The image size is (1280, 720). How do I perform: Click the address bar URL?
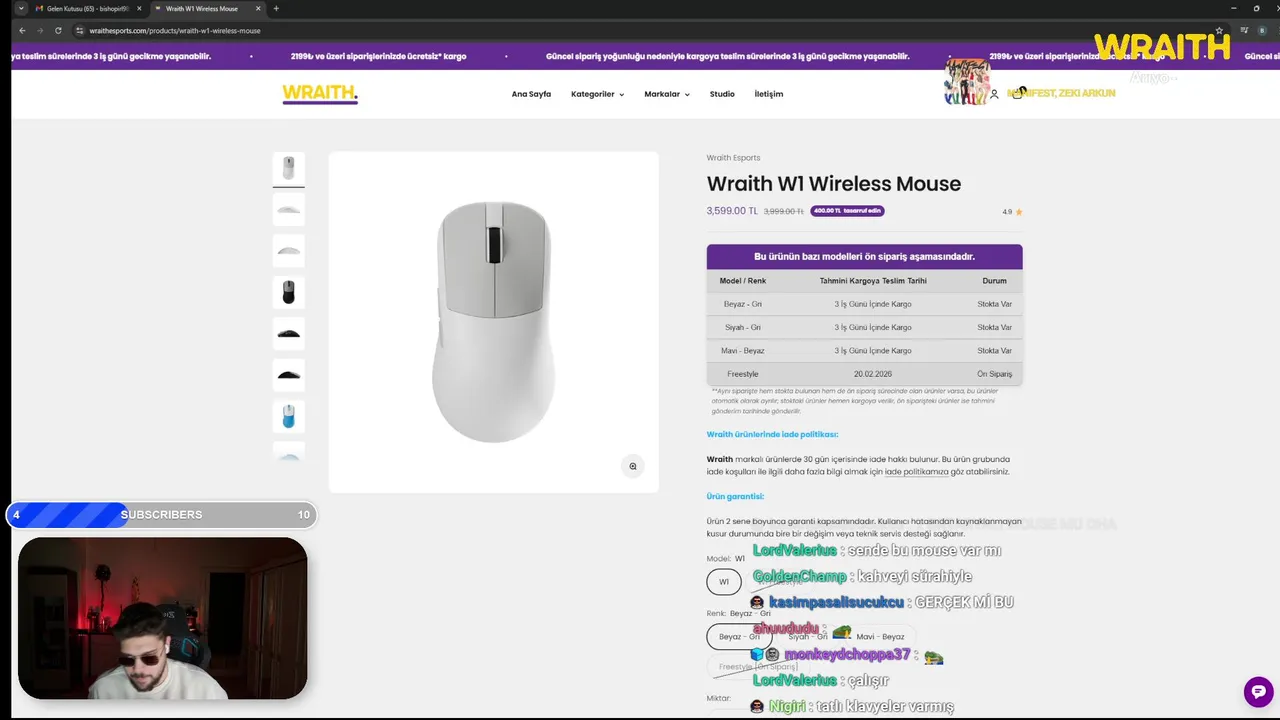(x=175, y=30)
